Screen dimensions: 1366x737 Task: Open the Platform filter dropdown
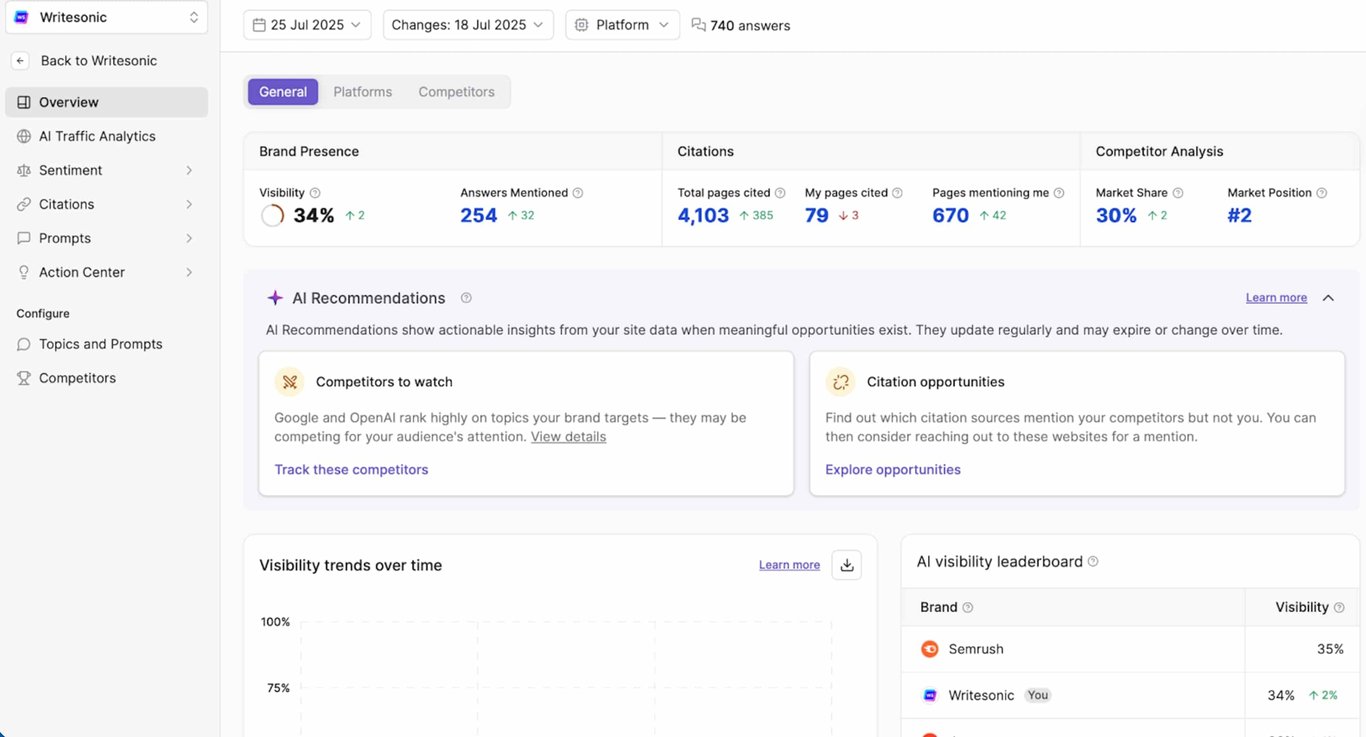(622, 25)
